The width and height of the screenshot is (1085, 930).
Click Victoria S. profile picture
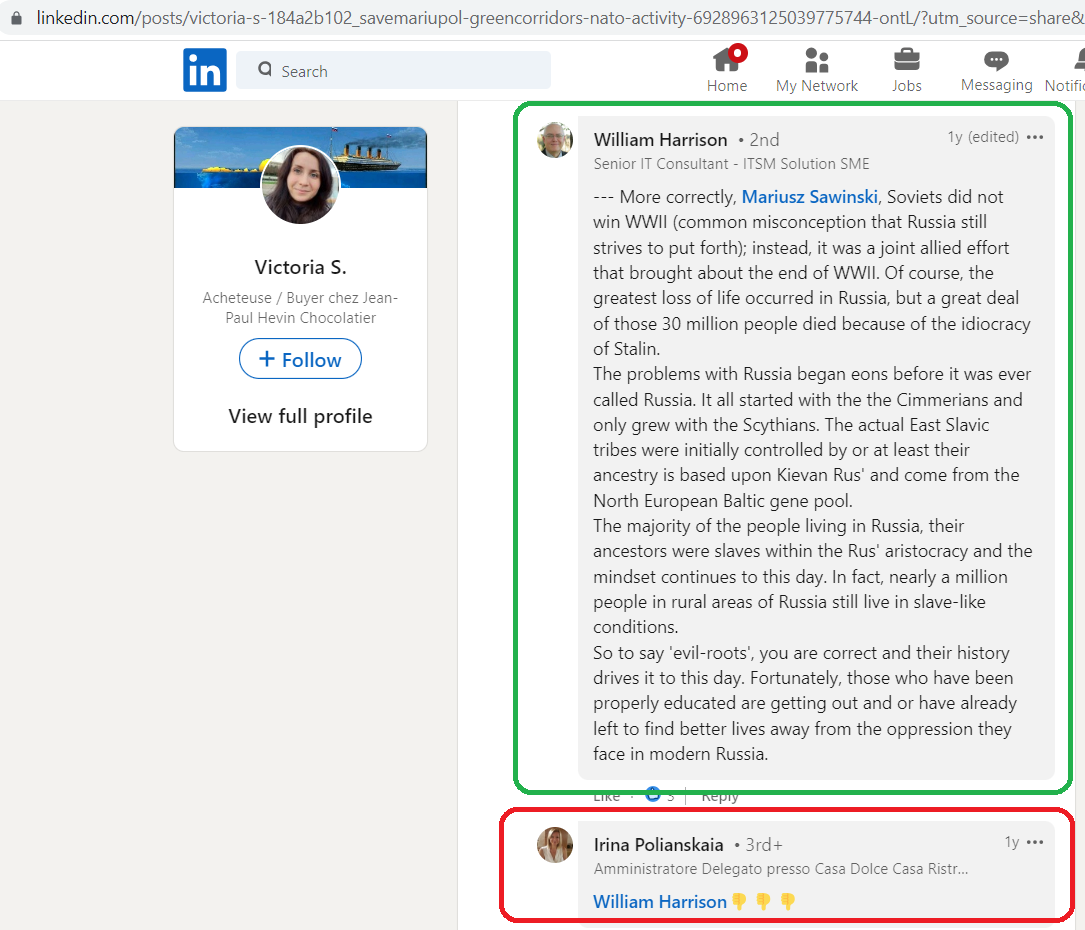[x=300, y=184]
